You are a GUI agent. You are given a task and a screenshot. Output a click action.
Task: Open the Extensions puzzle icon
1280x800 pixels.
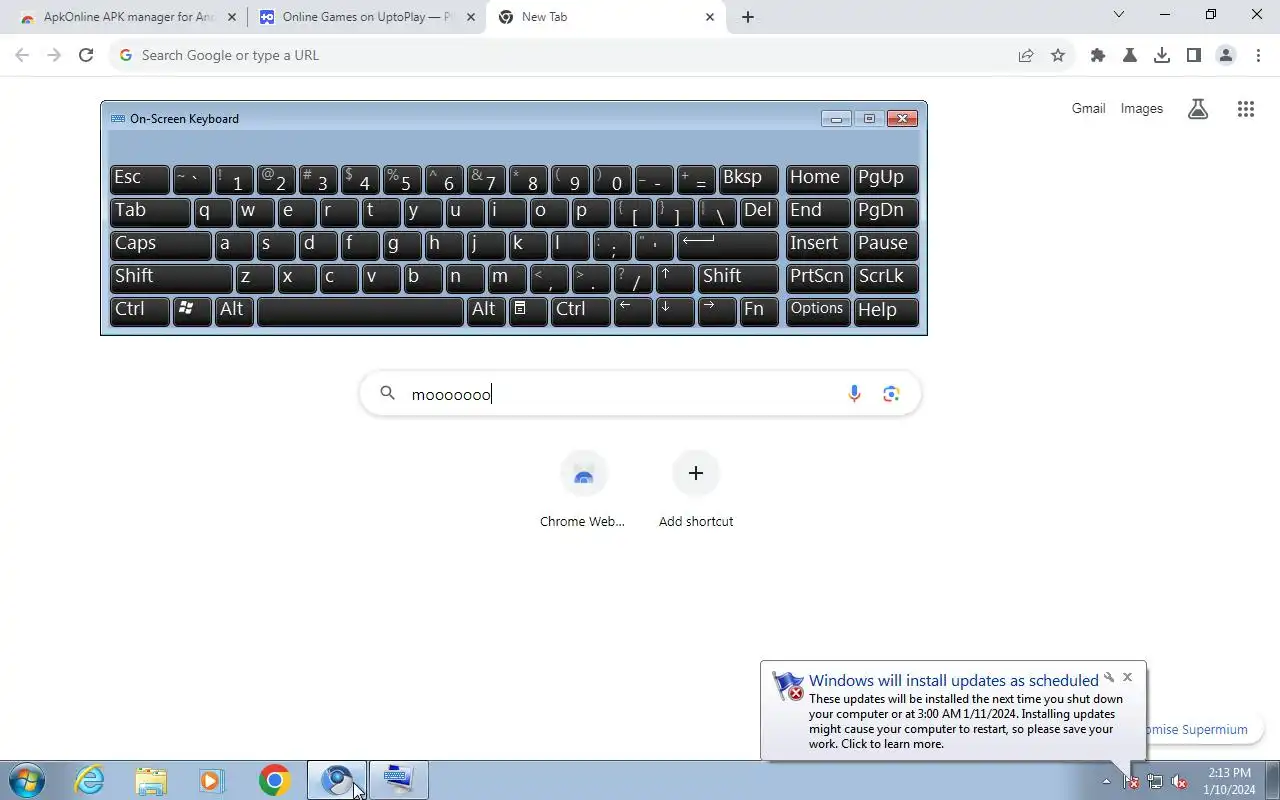click(x=1098, y=55)
